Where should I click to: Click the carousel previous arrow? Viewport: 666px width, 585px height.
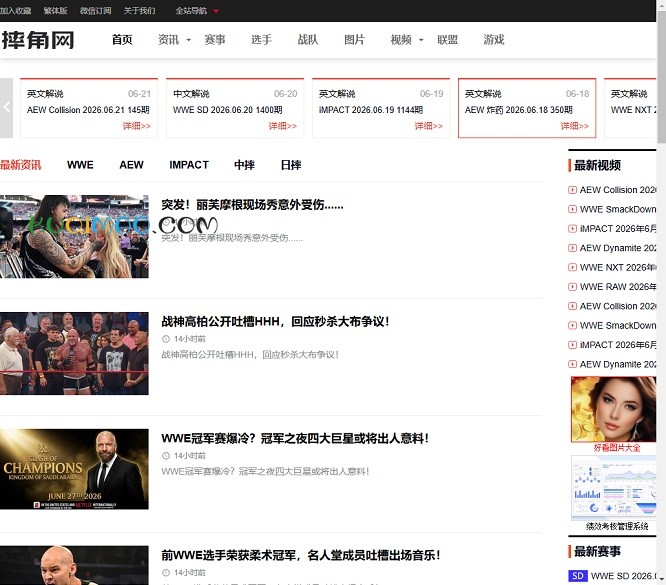(6, 107)
